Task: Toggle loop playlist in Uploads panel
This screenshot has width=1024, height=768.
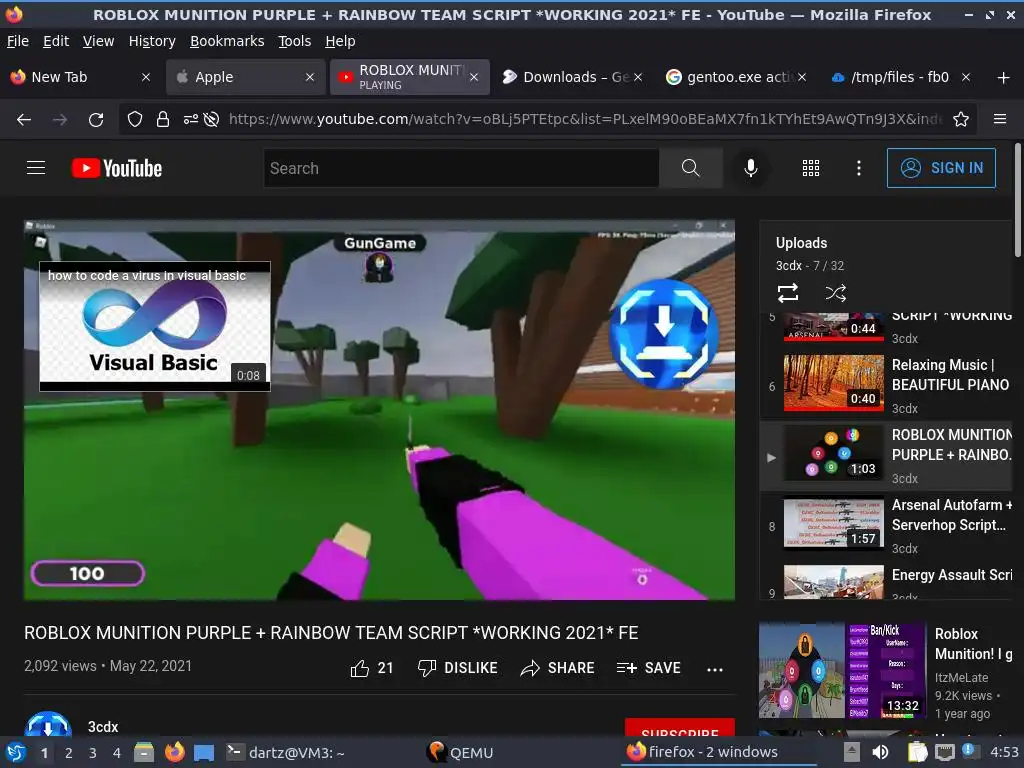Action: [788, 293]
